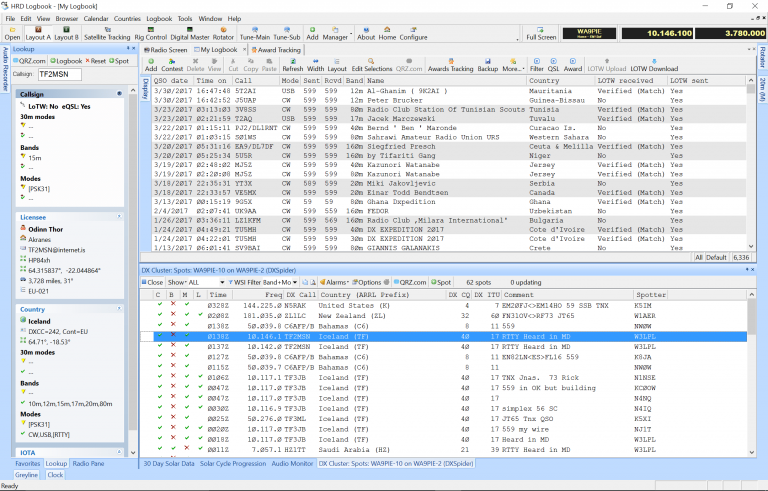Viewport: 768px width, 491px height.
Task: Switch to the Radio Screen tab
Action: (166, 49)
